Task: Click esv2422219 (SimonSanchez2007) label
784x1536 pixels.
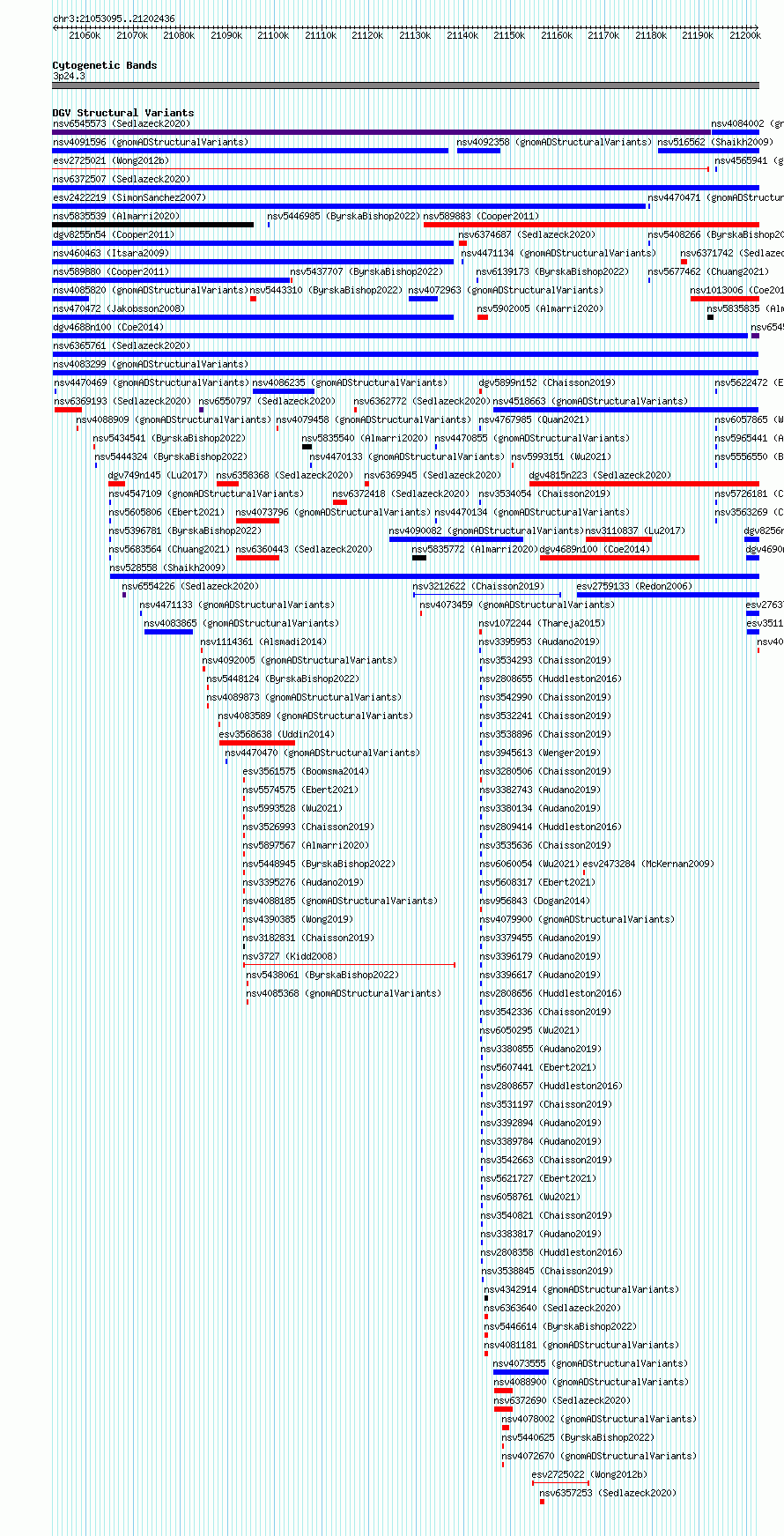Action: (x=129, y=197)
